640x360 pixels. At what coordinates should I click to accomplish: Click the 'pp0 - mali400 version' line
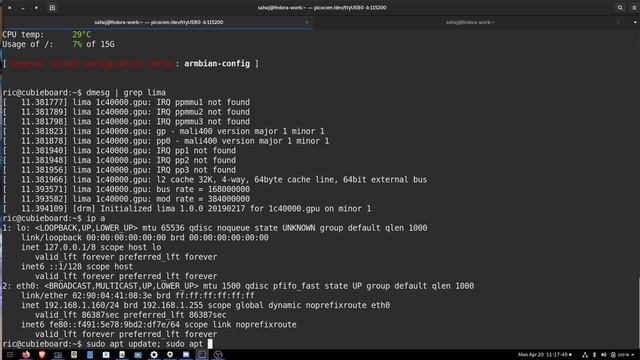pos(166,141)
